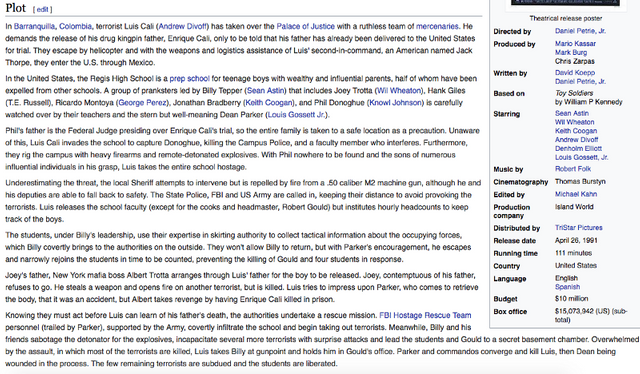Click the Edited by label

(x=509, y=195)
